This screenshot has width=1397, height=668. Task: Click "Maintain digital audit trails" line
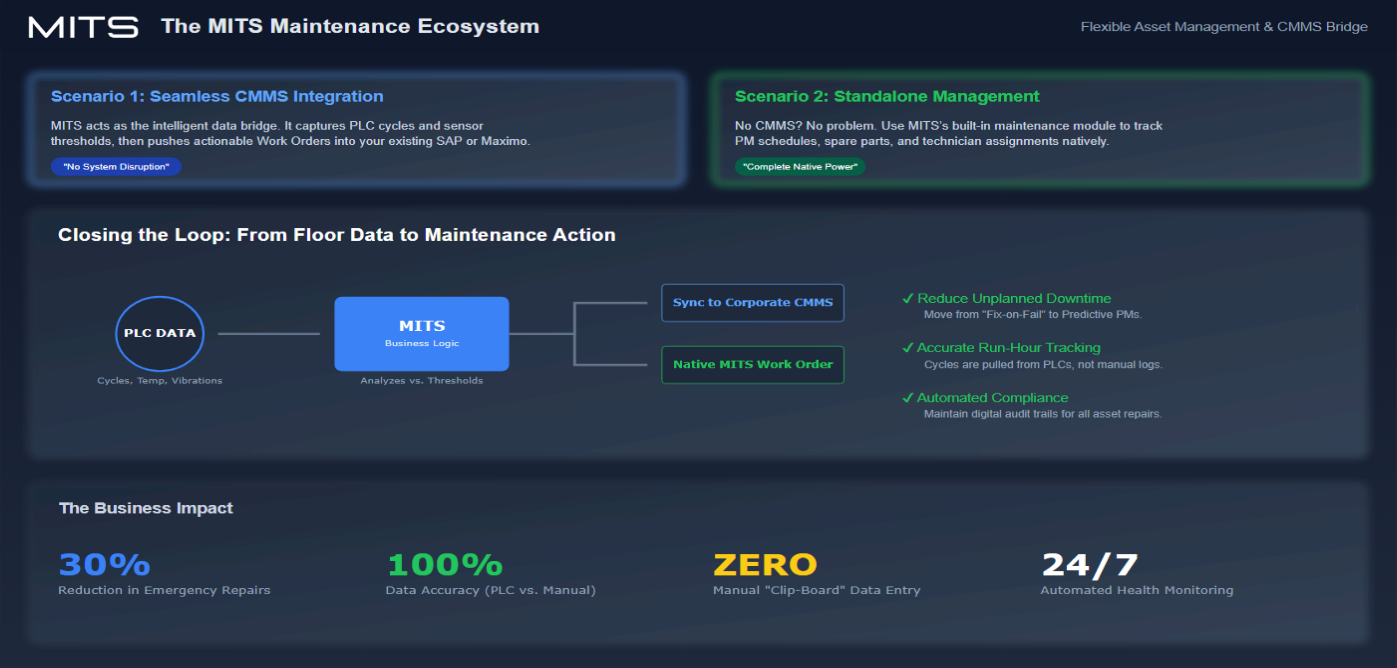(1043, 414)
